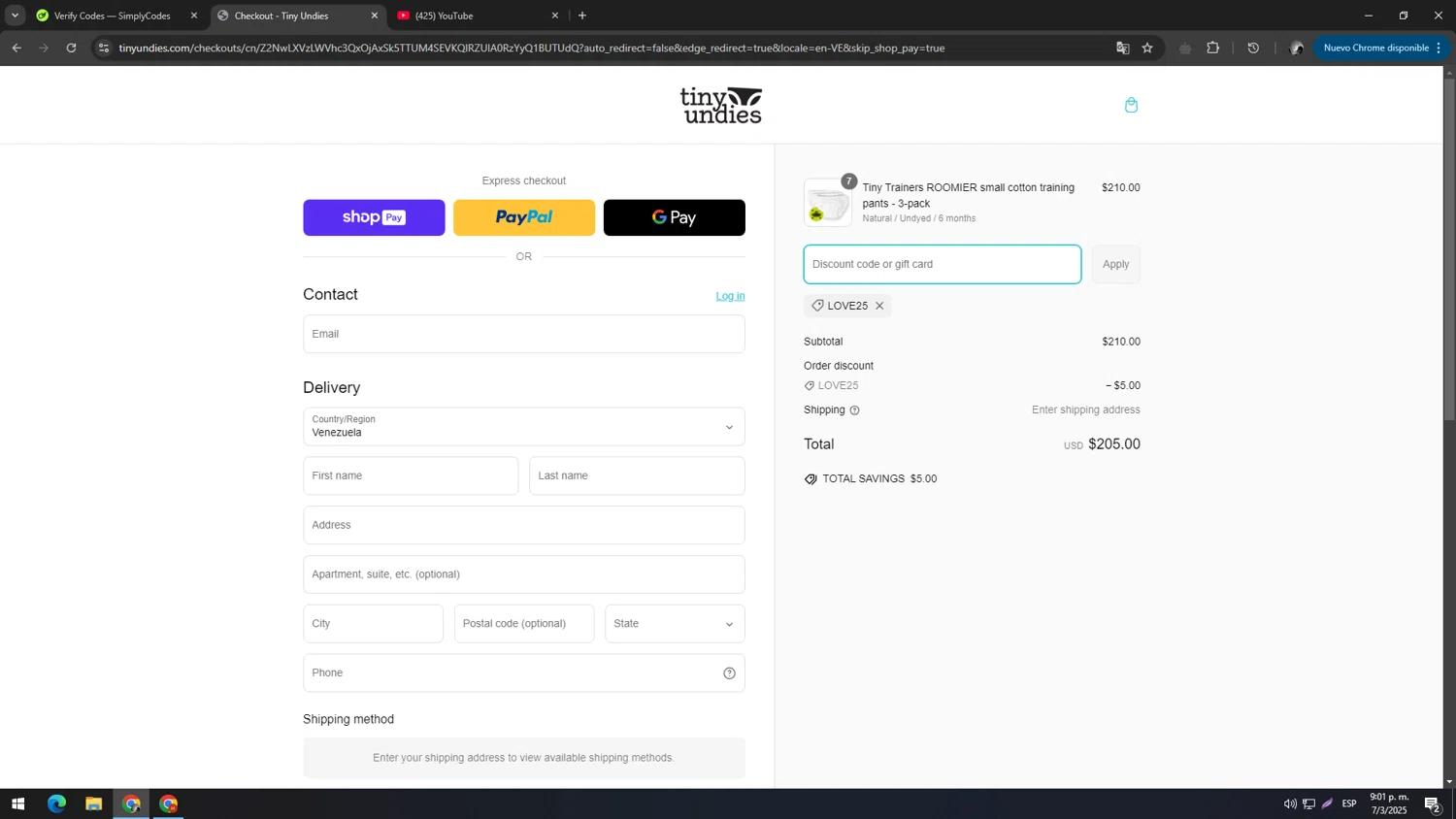Open the Windows Start menu
The height and width of the screenshot is (819, 1456).
pyautogui.click(x=17, y=803)
